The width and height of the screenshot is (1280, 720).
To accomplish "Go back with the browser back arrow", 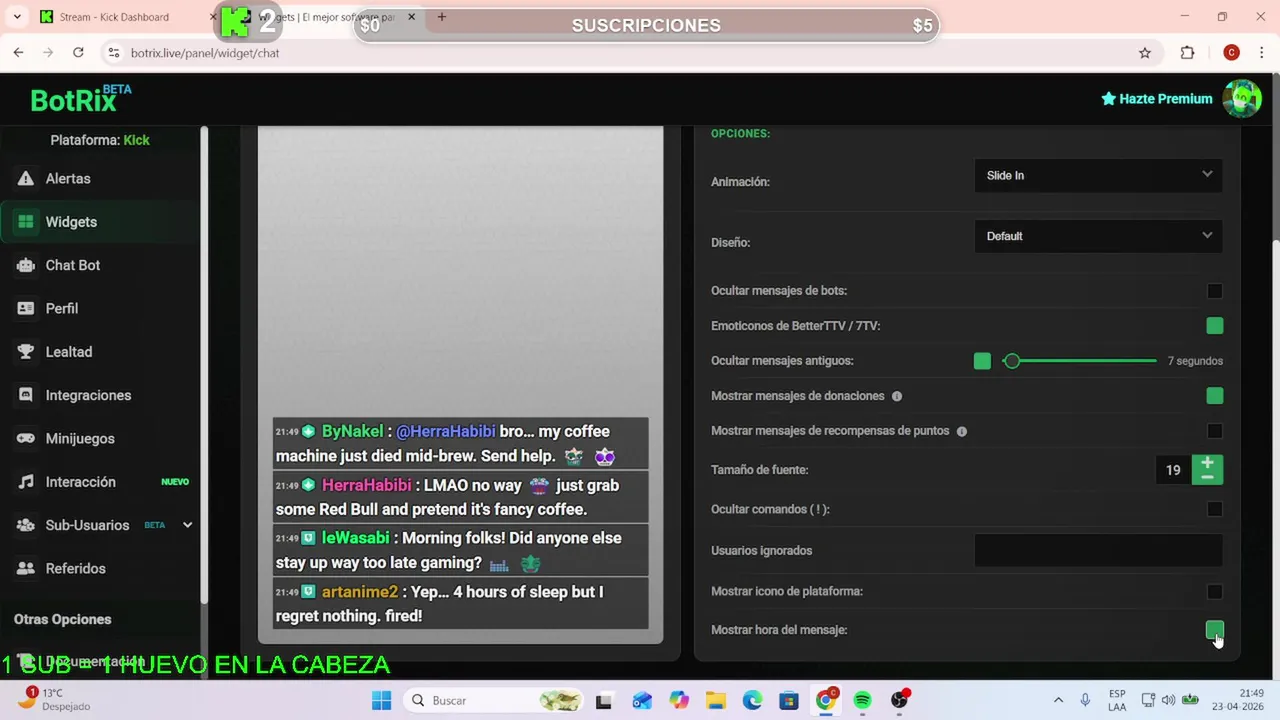I will (18, 52).
